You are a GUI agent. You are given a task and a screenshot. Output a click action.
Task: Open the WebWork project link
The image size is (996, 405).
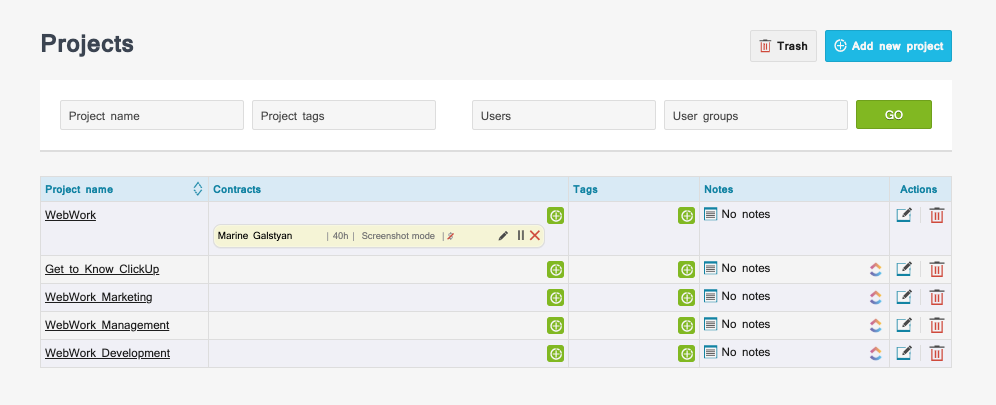[x=71, y=215]
